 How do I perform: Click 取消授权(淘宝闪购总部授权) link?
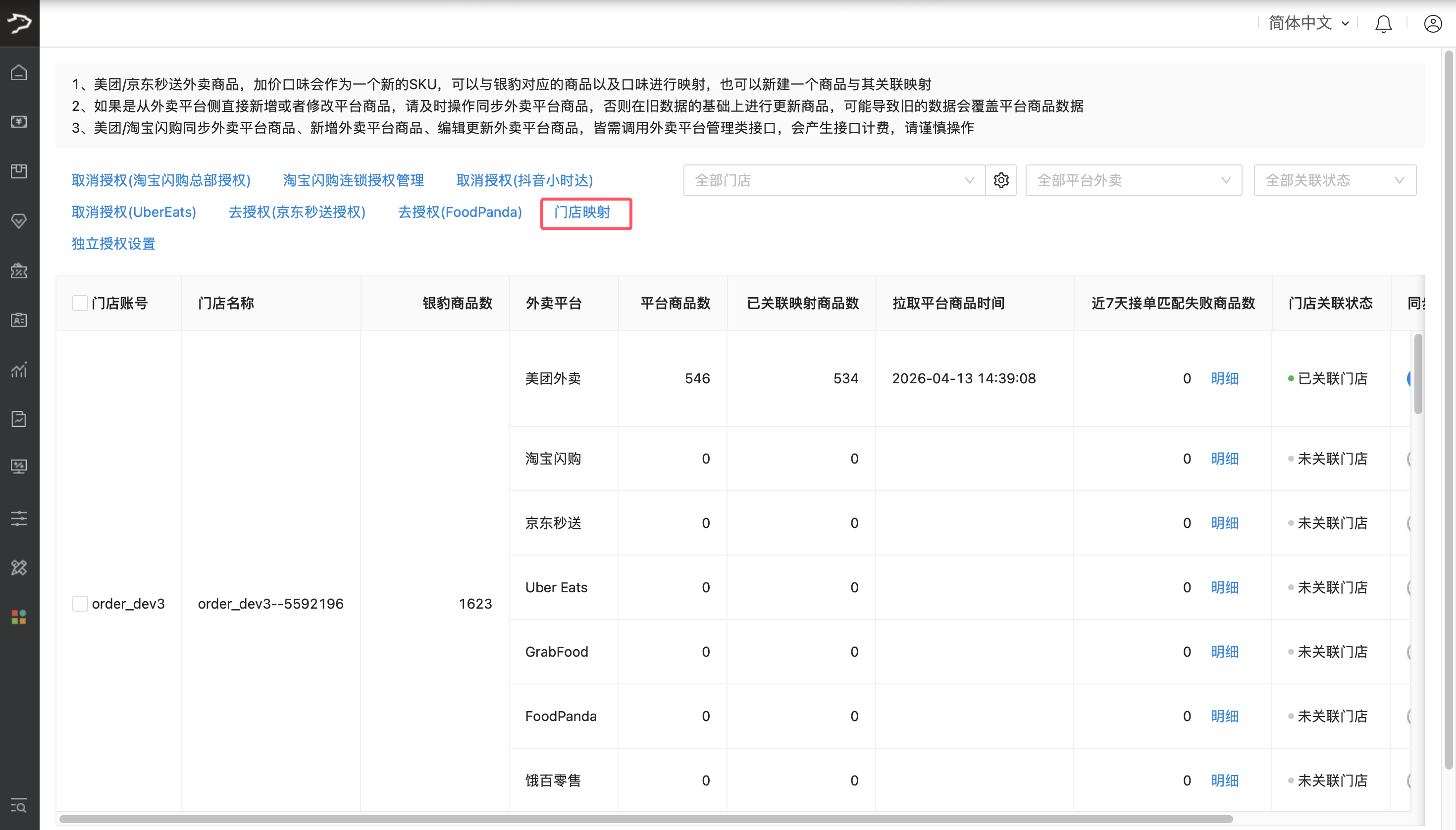click(161, 180)
